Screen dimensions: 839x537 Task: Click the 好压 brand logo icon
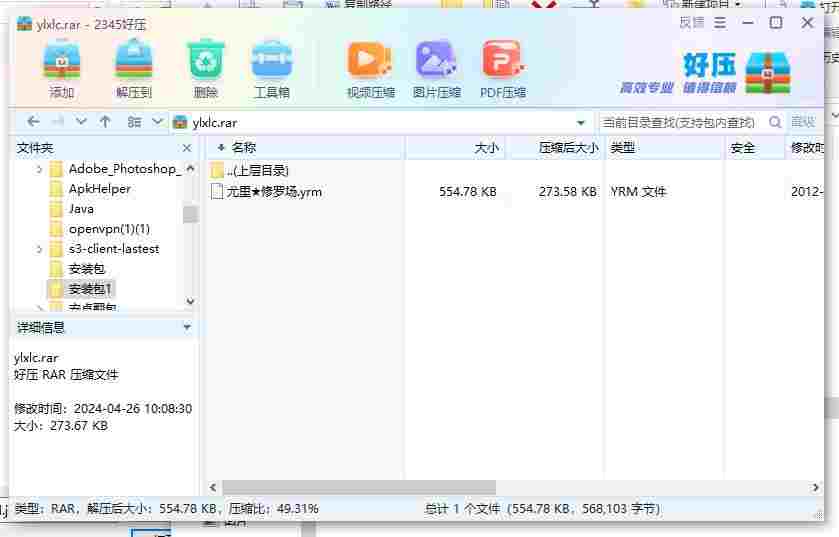pos(767,73)
